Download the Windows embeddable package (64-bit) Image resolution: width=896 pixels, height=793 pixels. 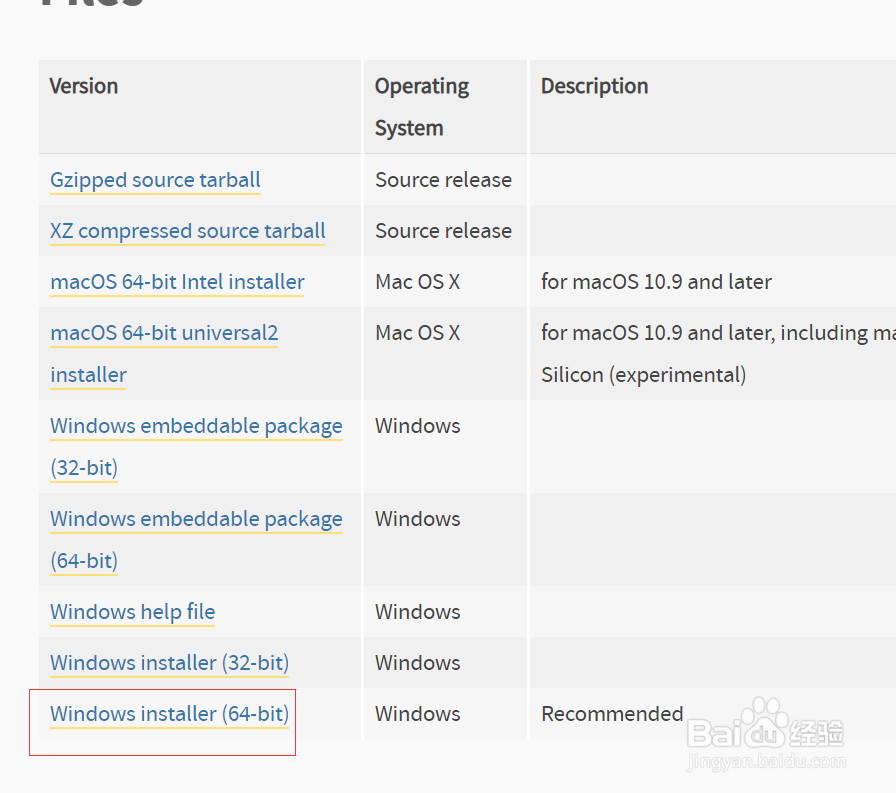pyautogui.click(x=196, y=518)
